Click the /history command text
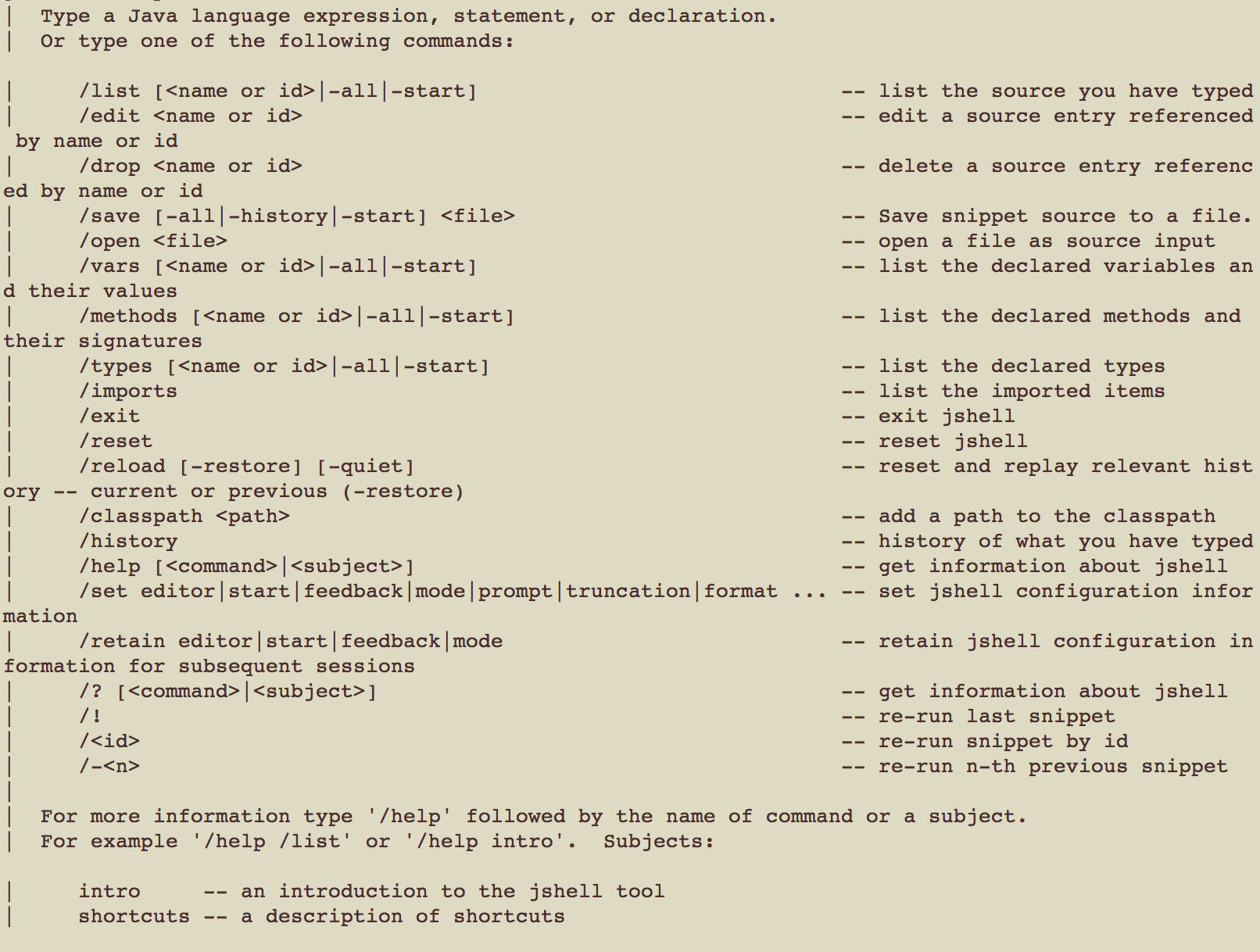This screenshot has width=1260, height=952. click(x=128, y=542)
